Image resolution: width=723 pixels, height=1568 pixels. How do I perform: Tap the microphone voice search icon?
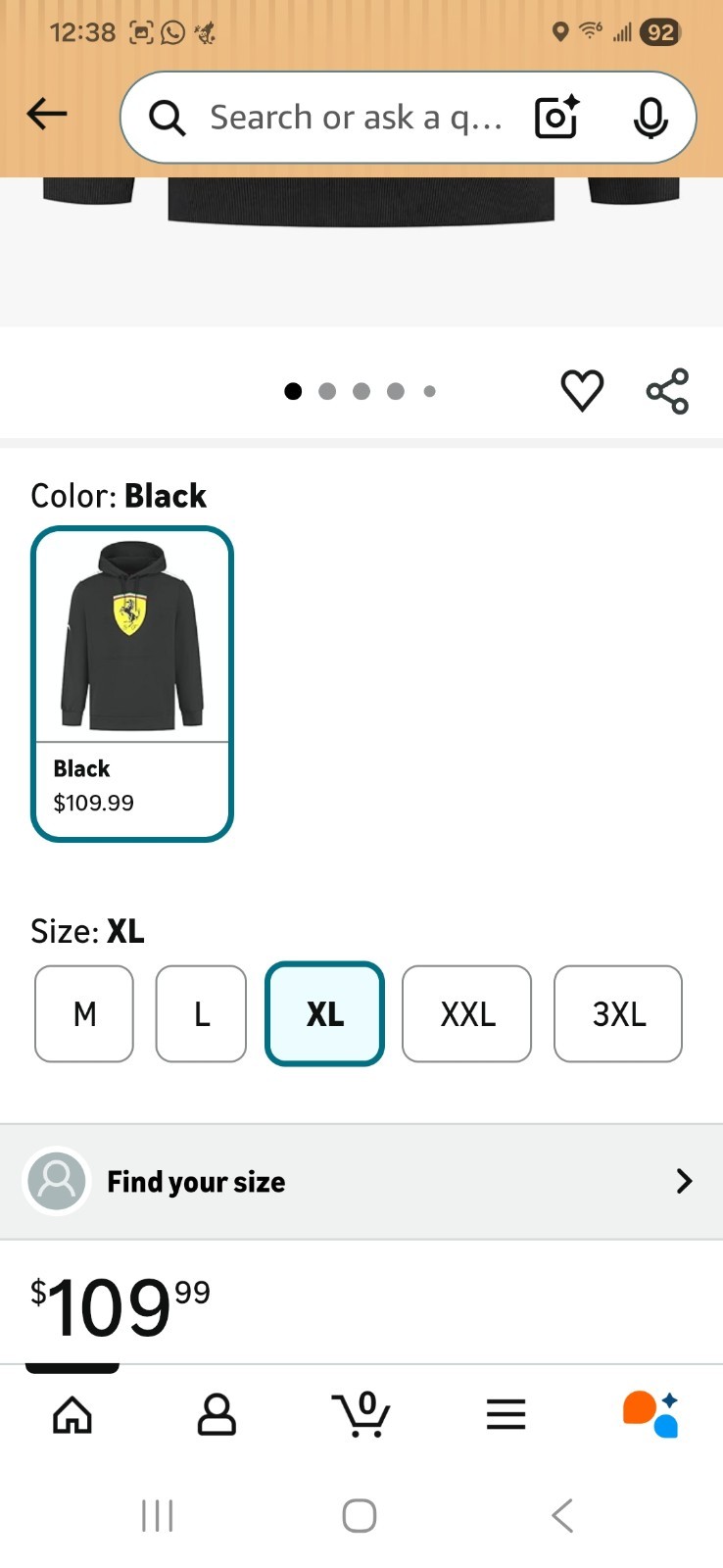pos(650,118)
